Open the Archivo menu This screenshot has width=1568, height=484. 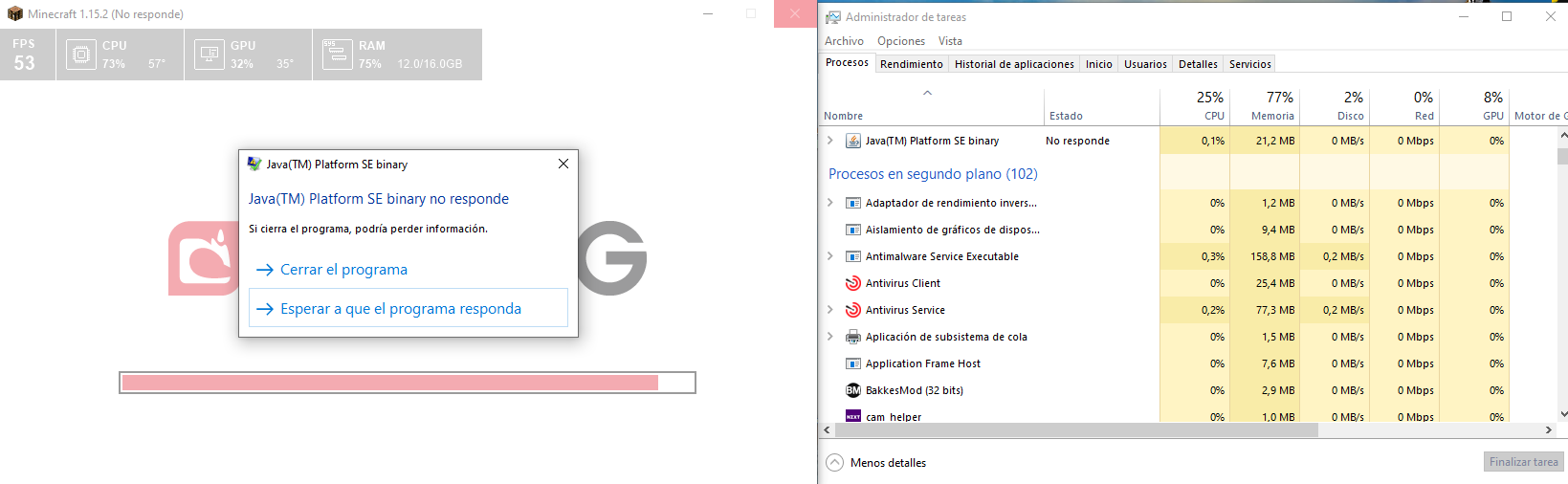(844, 41)
